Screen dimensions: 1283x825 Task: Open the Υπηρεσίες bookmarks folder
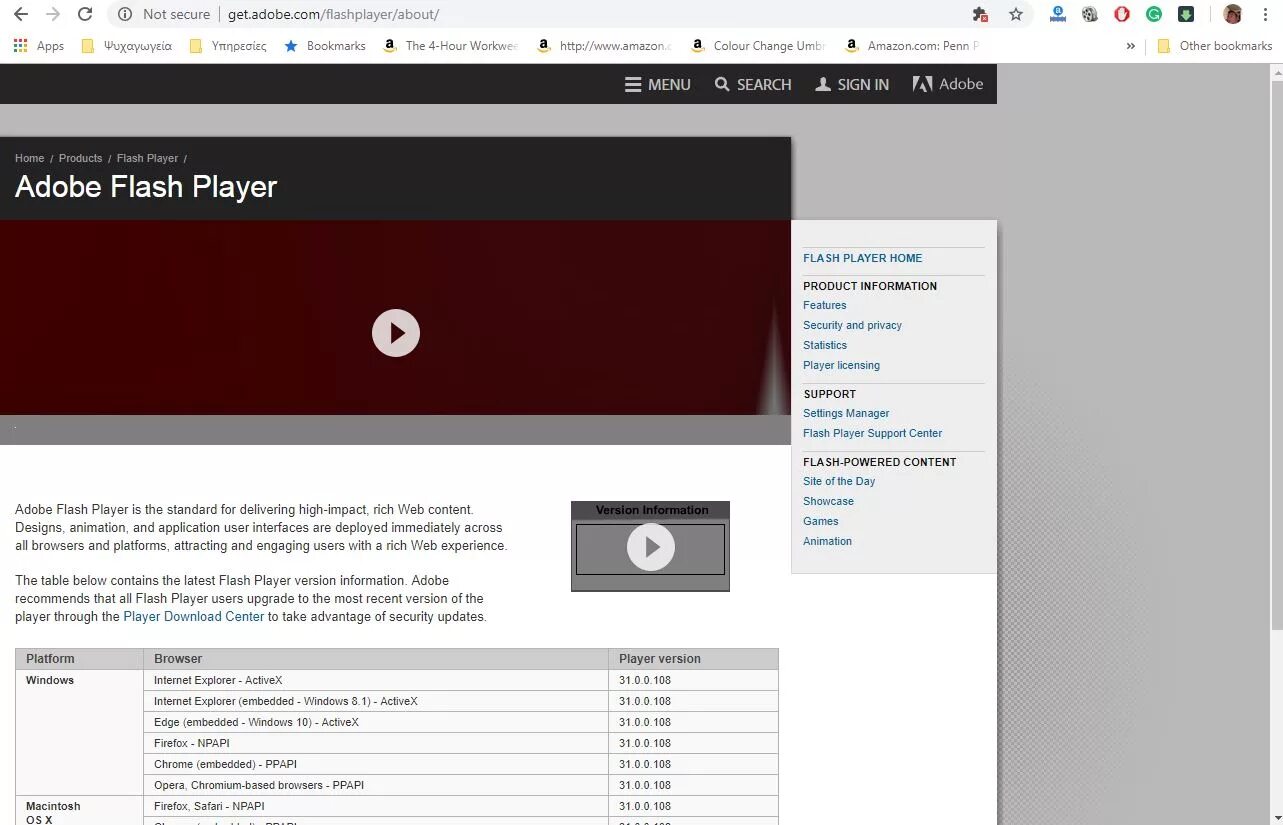coord(228,46)
